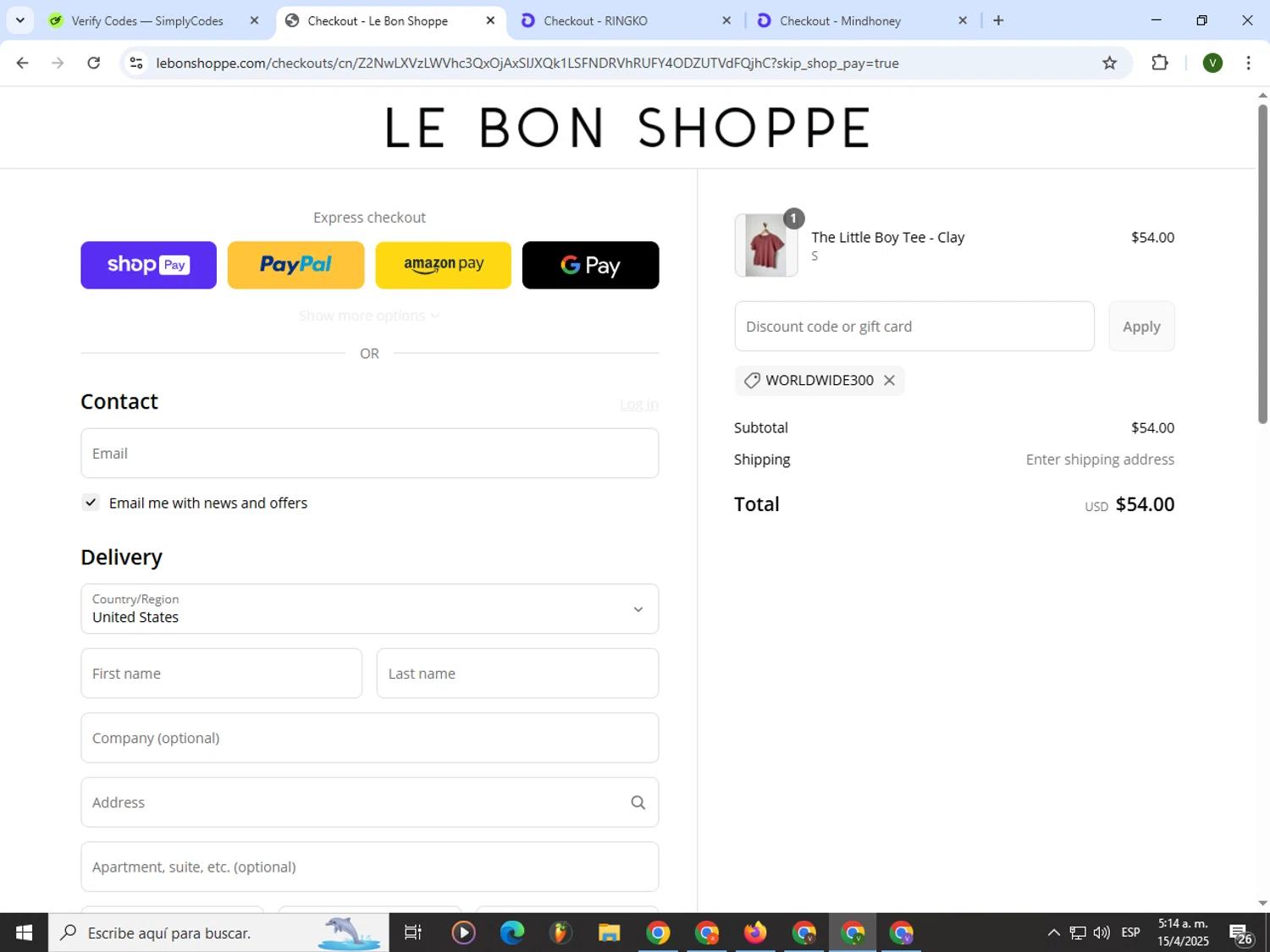Viewport: 1270px width, 952px height.
Task: Reload the Le Bon Shoppe checkout page
Action: pyautogui.click(x=94, y=63)
